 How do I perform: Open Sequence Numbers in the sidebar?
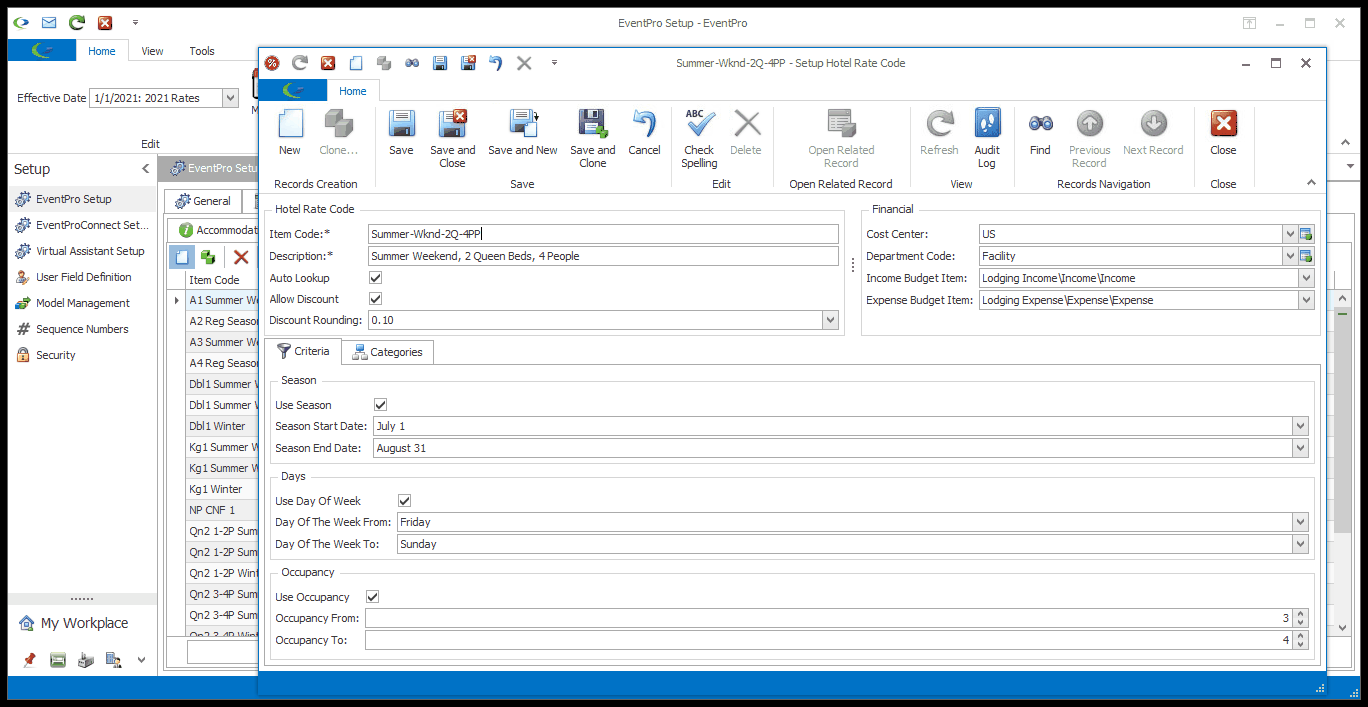pos(82,329)
